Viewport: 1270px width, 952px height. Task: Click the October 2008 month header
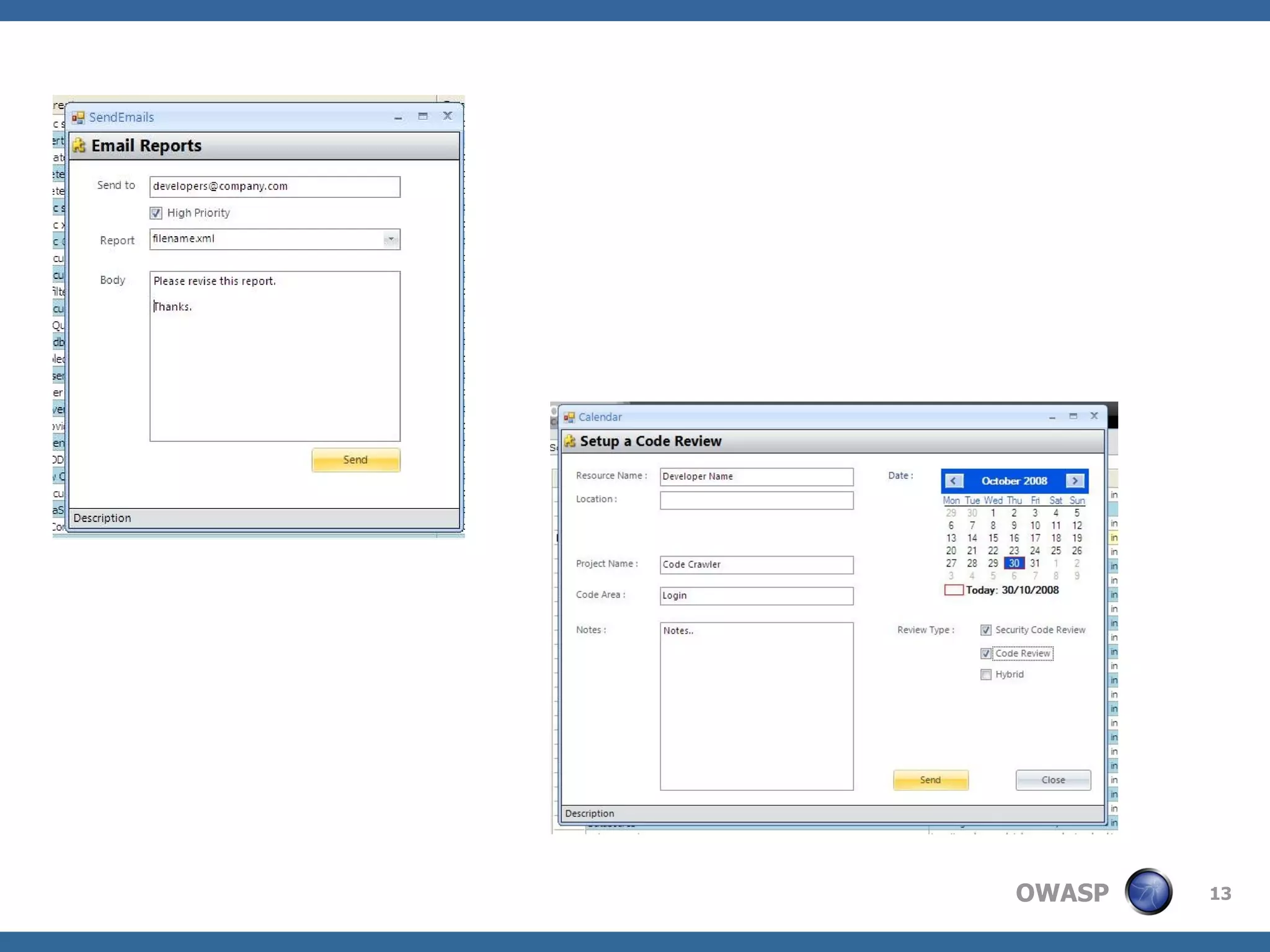pyautogui.click(x=1014, y=481)
